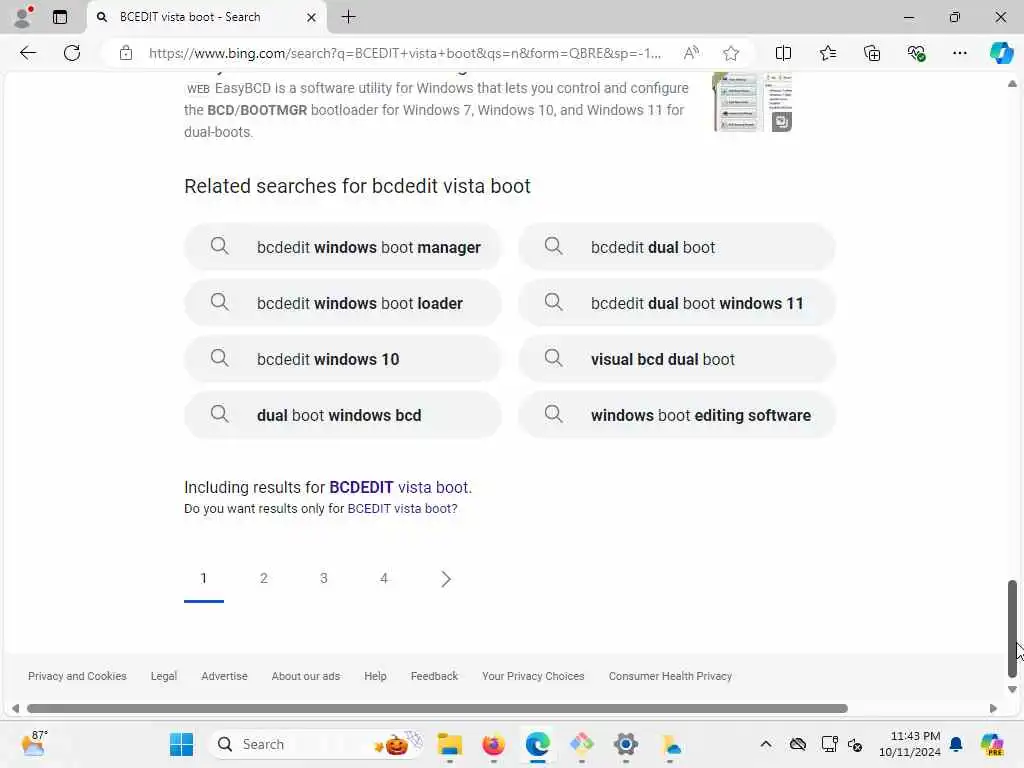This screenshot has height=768, width=1024.
Task: Close the BCEDIT vista boot tab
Action: click(312, 18)
